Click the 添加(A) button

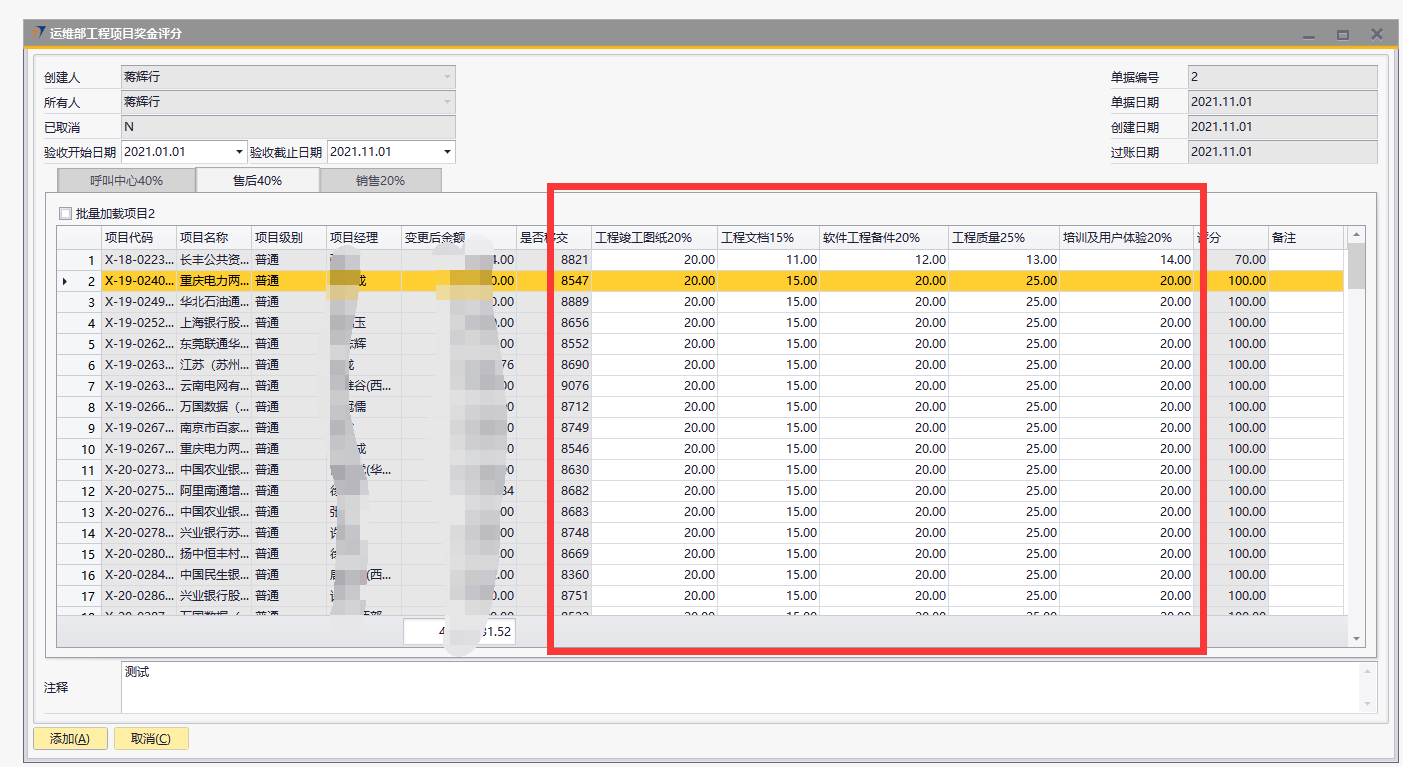(70, 739)
